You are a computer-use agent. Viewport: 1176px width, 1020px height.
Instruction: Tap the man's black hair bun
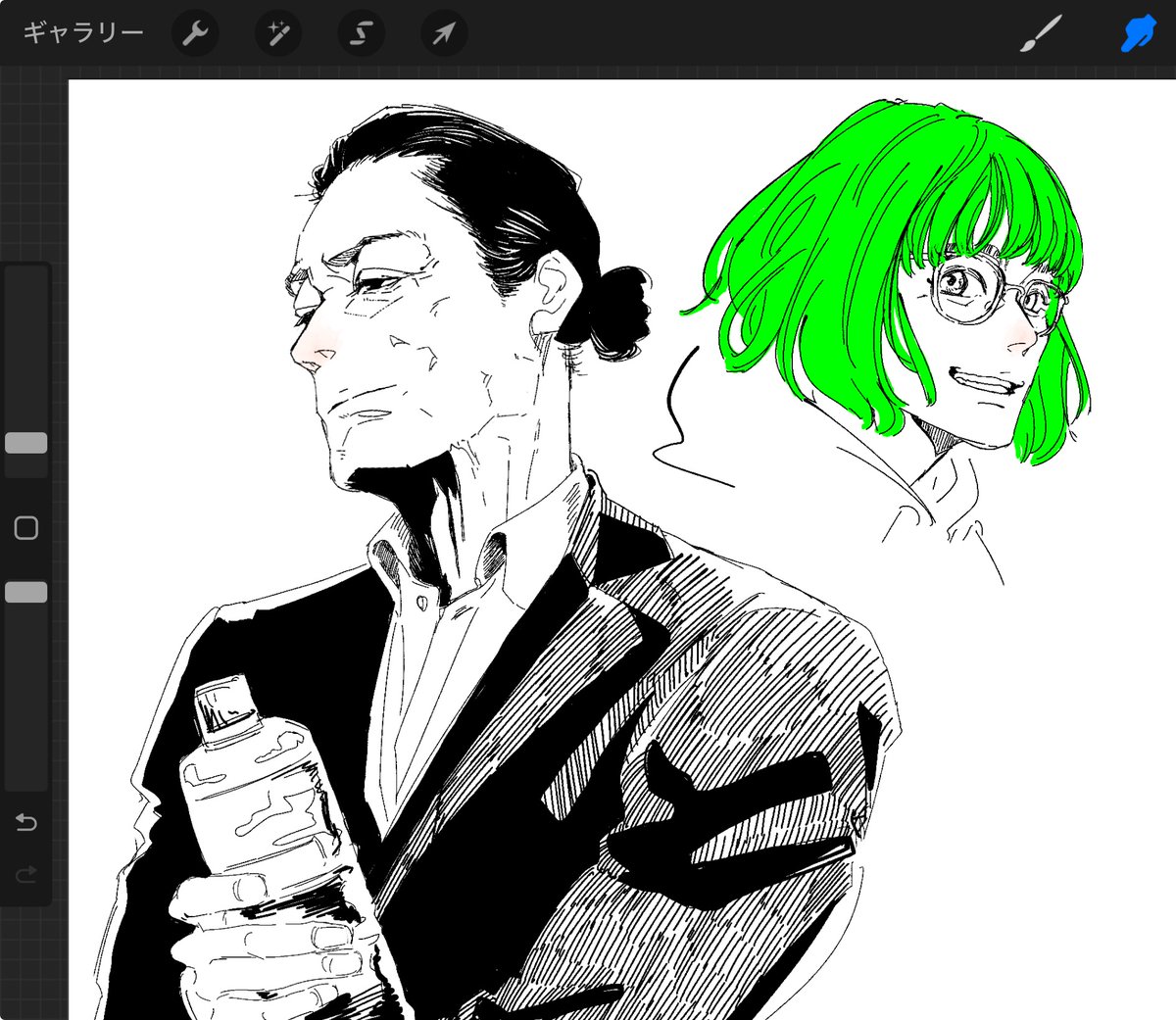[x=617, y=311]
